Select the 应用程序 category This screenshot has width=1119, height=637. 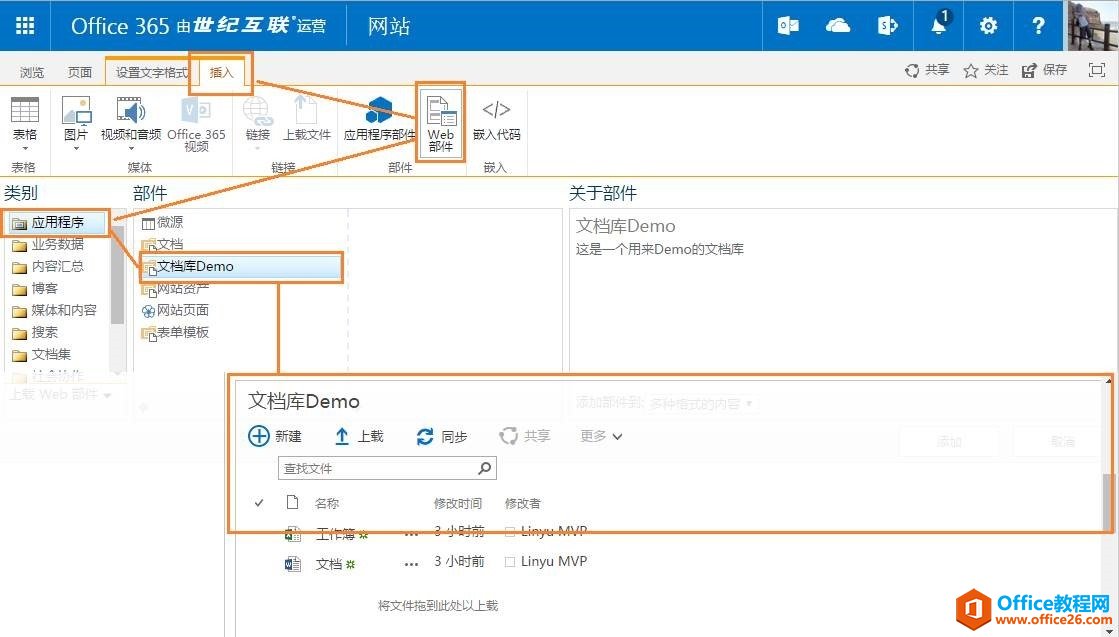click(57, 223)
